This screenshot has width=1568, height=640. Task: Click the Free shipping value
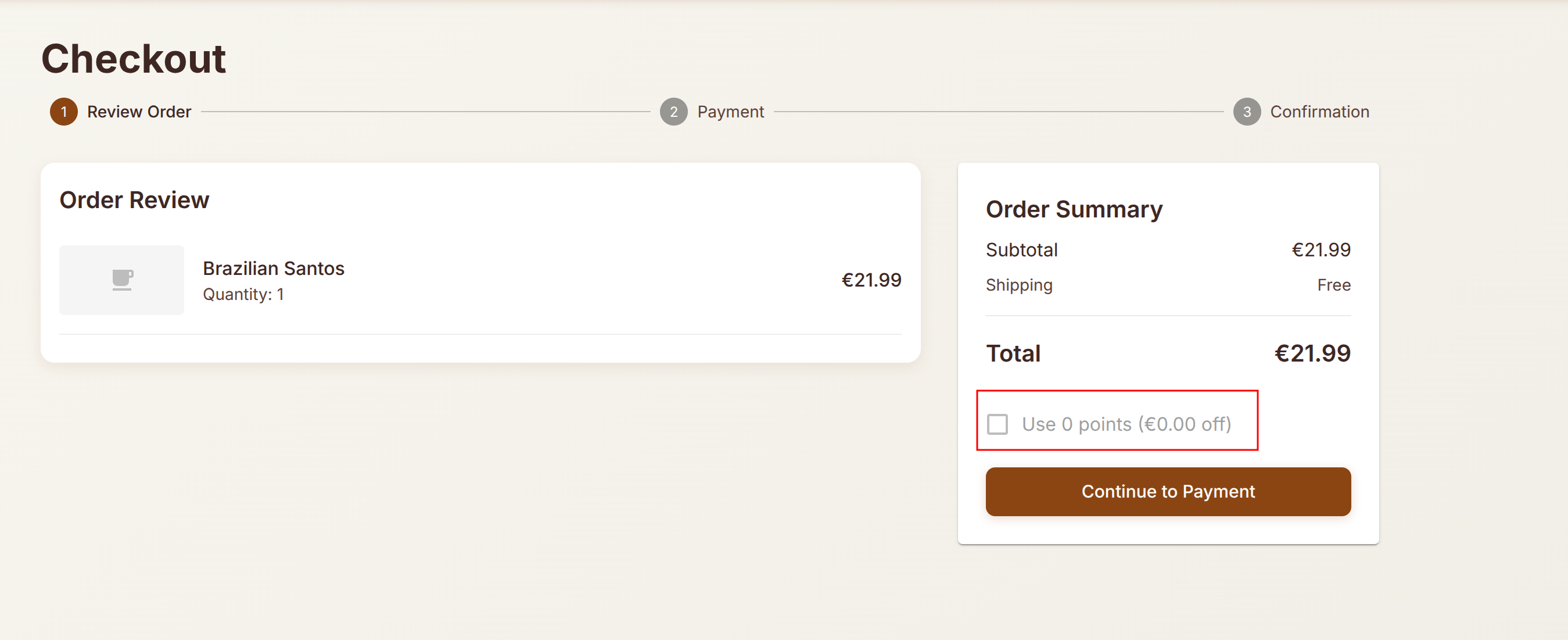[x=1333, y=285]
